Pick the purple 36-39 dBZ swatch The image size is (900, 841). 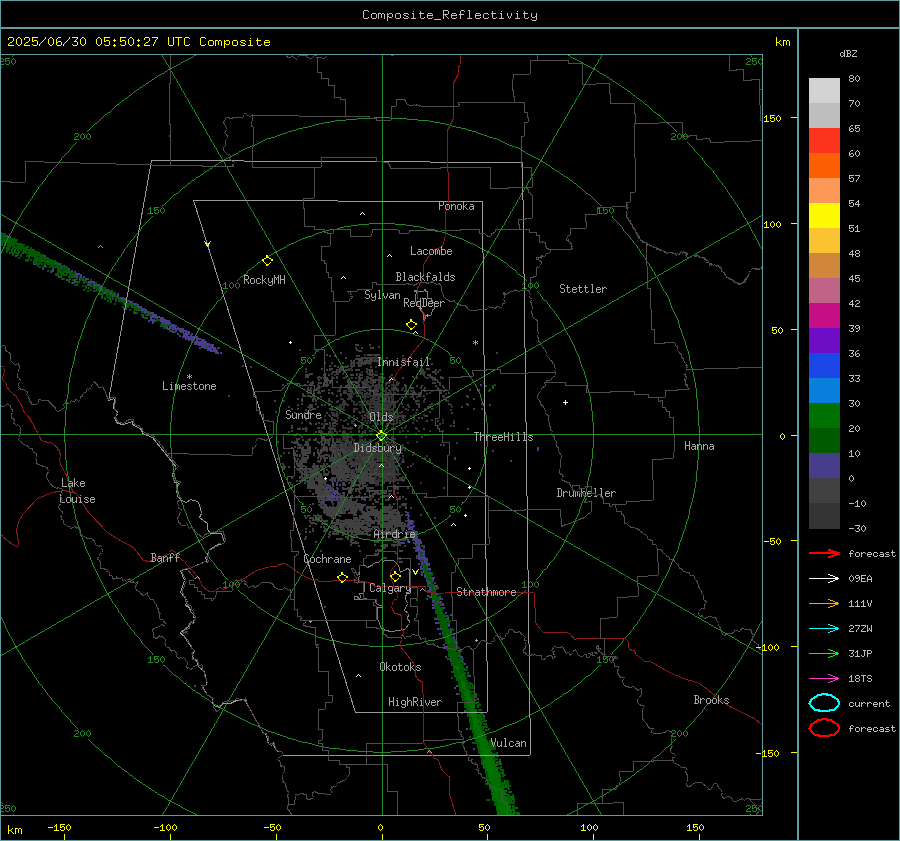pyautogui.click(x=824, y=340)
